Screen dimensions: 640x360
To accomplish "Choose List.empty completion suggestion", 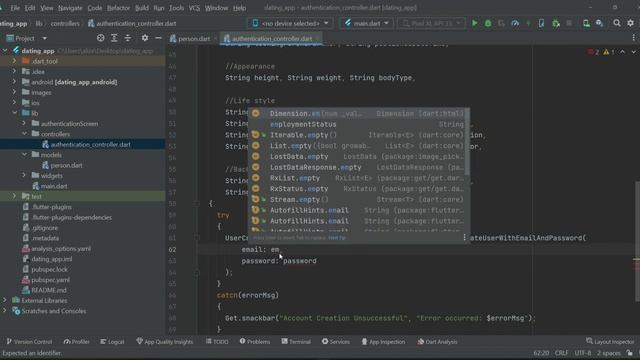I will 358,146.
